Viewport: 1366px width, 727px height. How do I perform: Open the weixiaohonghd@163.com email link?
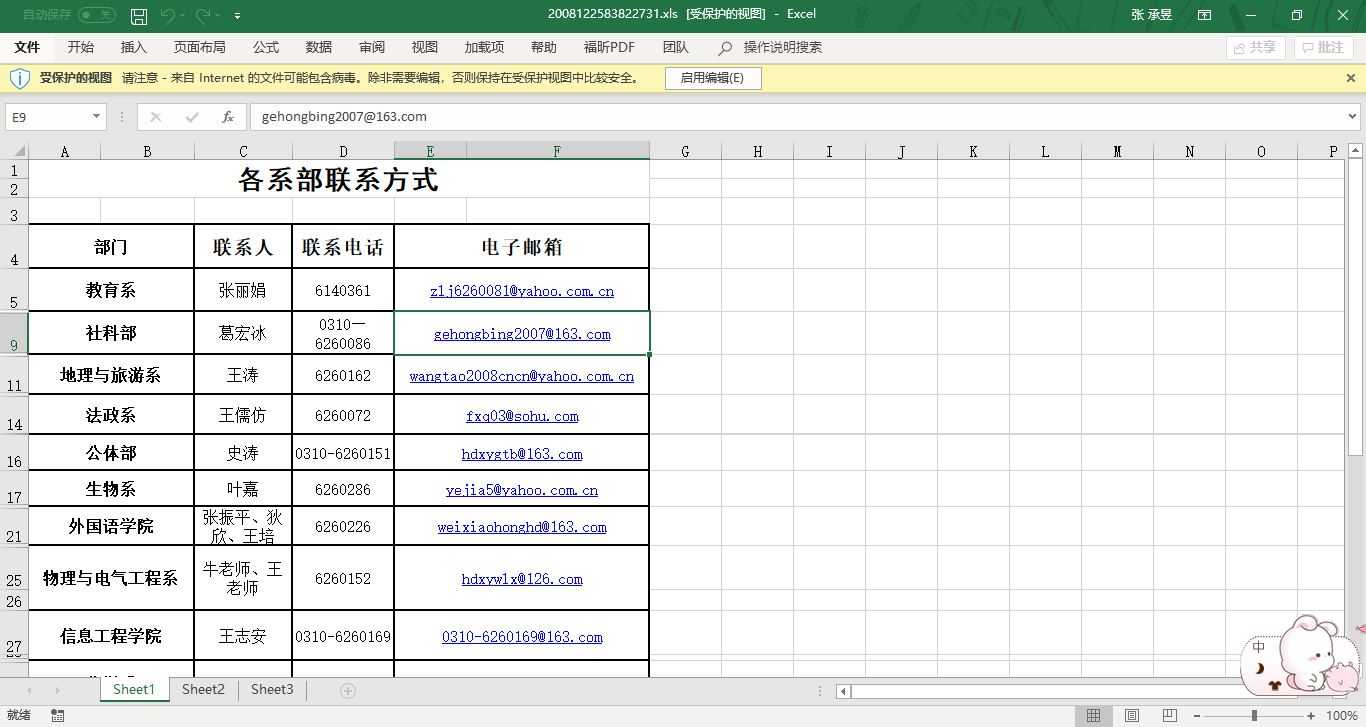pyautogui.click(x=522, y=527)
